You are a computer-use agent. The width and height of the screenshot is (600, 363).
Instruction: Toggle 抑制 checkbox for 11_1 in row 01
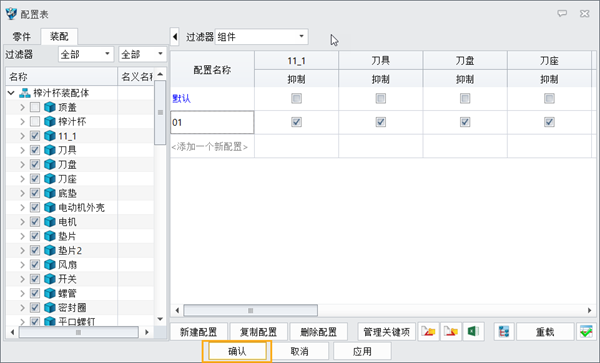pyautogui.click(x=296, y=122)
